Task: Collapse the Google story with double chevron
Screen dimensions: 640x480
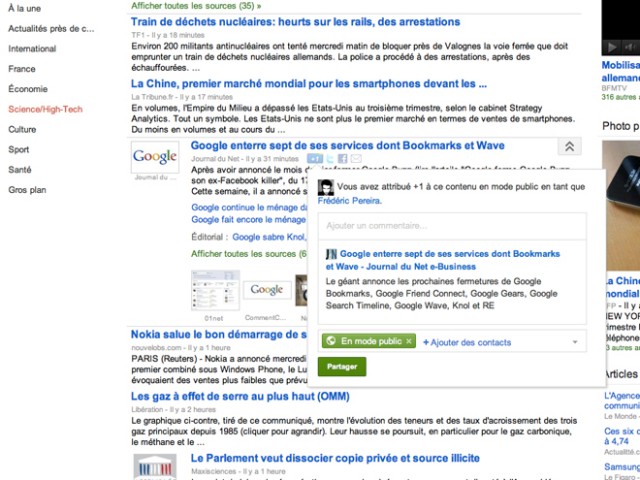Action: pos(569,147)
